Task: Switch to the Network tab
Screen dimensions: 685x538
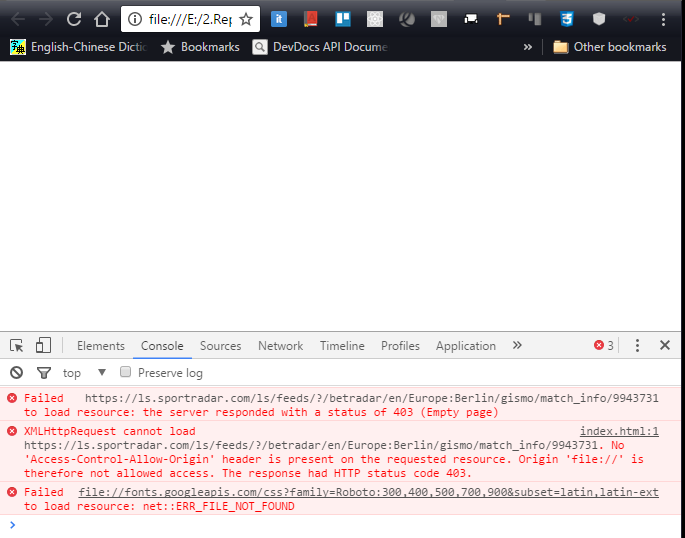Action: [x=280, y=346]
